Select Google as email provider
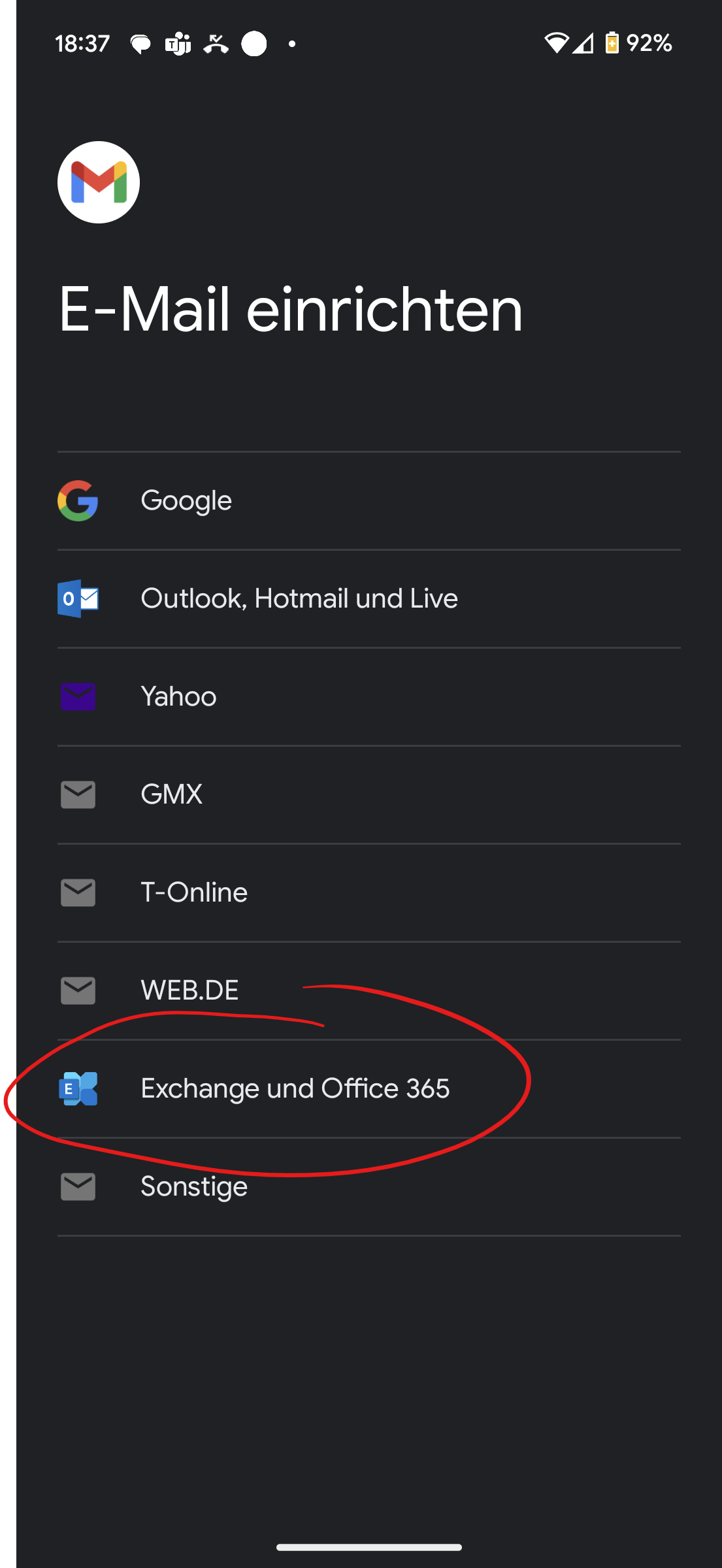 tap(186, 500)
